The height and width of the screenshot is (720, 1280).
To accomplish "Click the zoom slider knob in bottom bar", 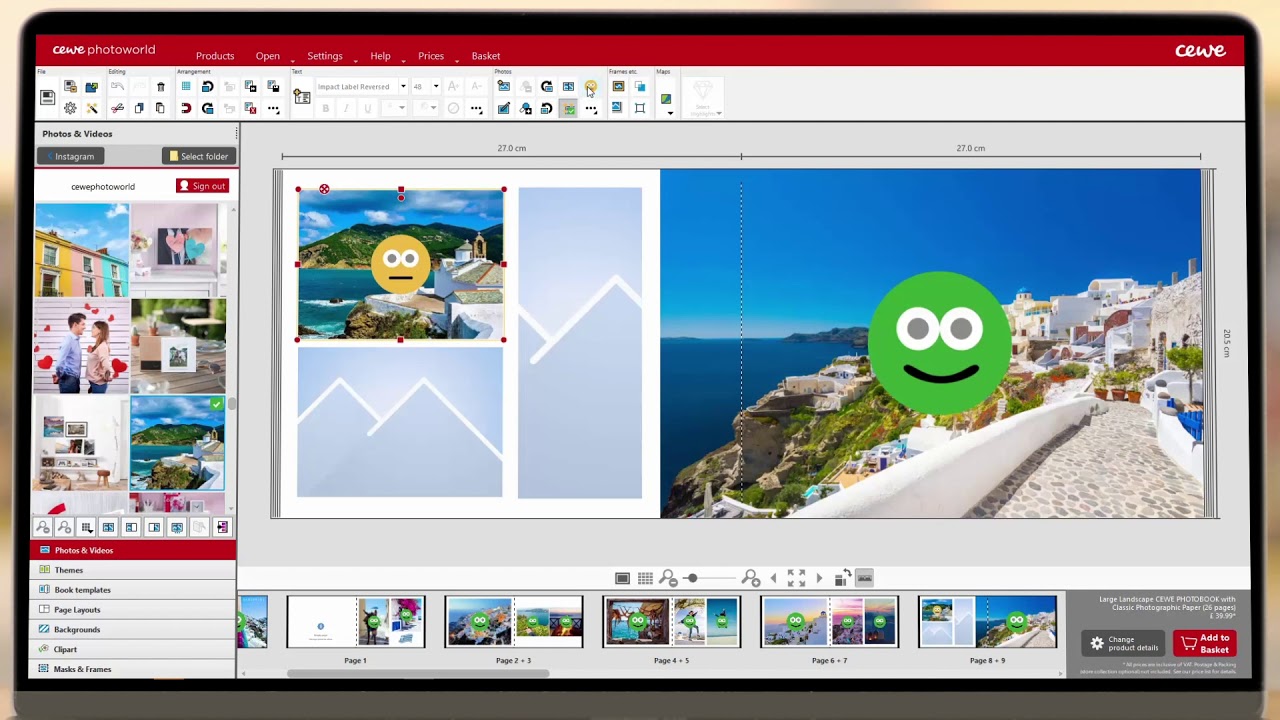I will pyautogui.click(x=691, y=578).
